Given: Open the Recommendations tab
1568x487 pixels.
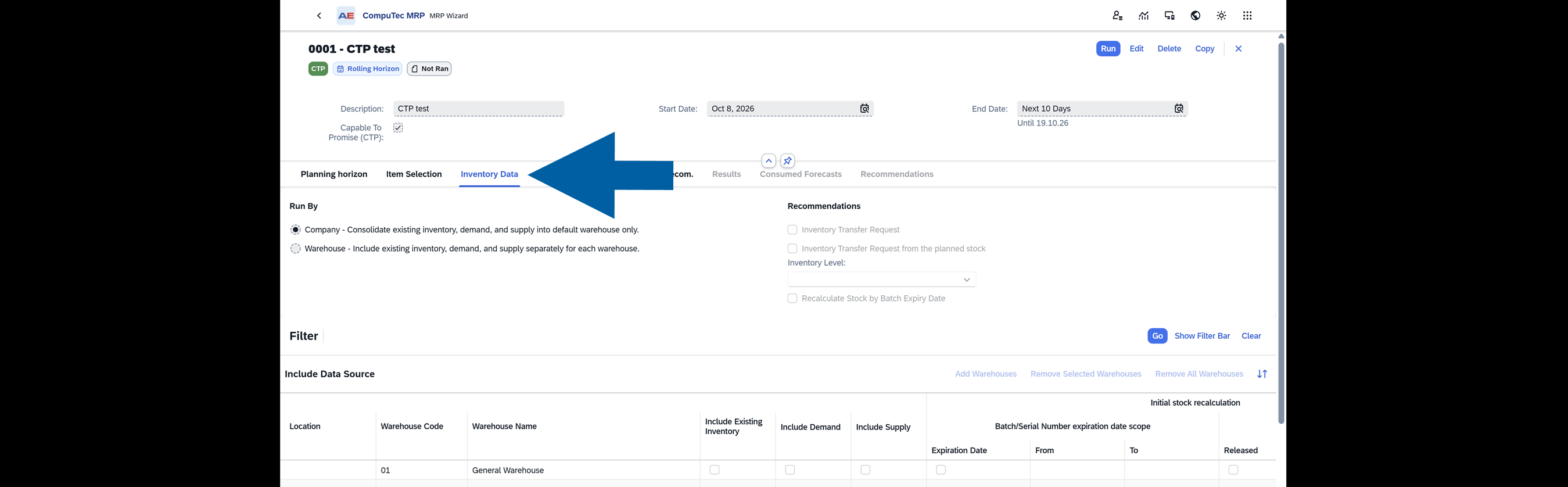Looking at the screenshot, I should [896, 175].
